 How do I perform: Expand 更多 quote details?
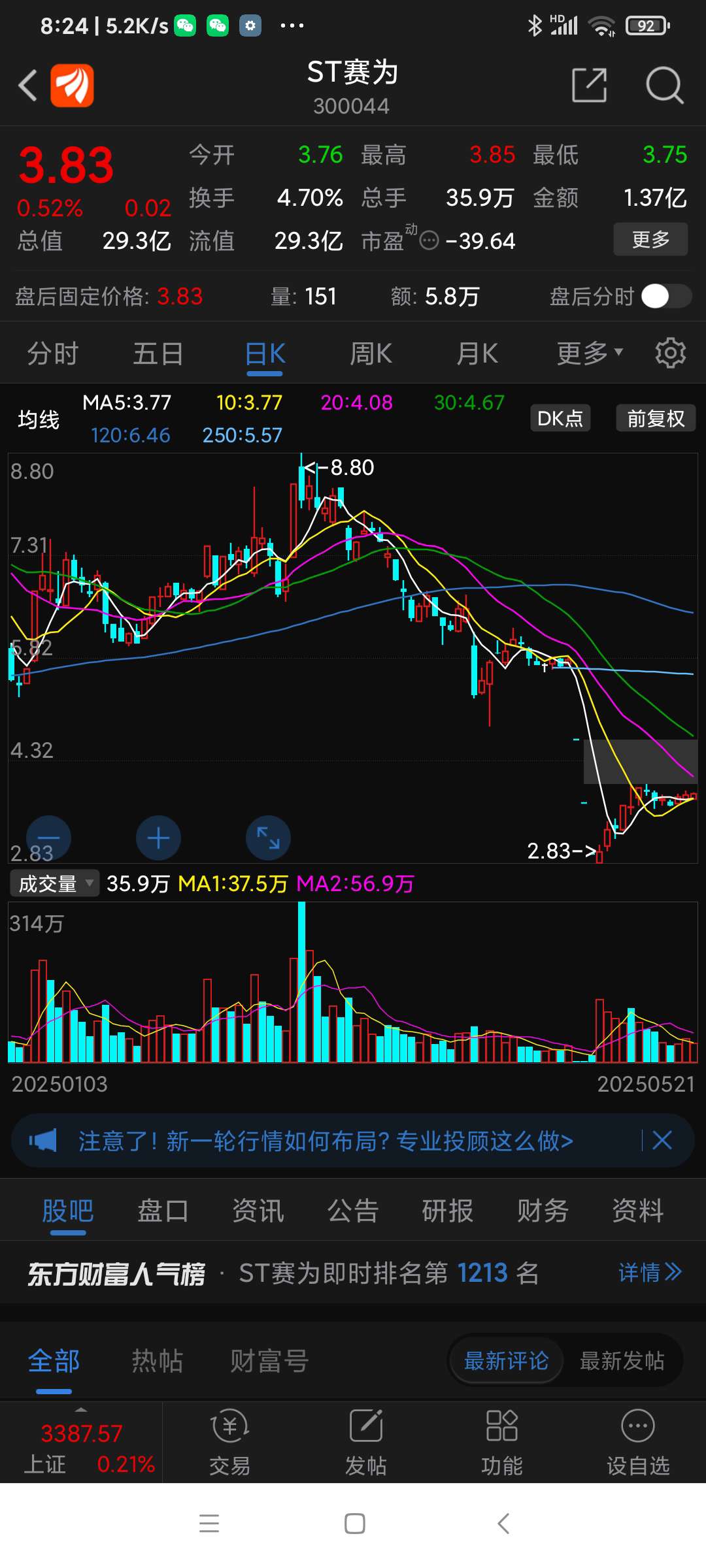click(650, 239)
